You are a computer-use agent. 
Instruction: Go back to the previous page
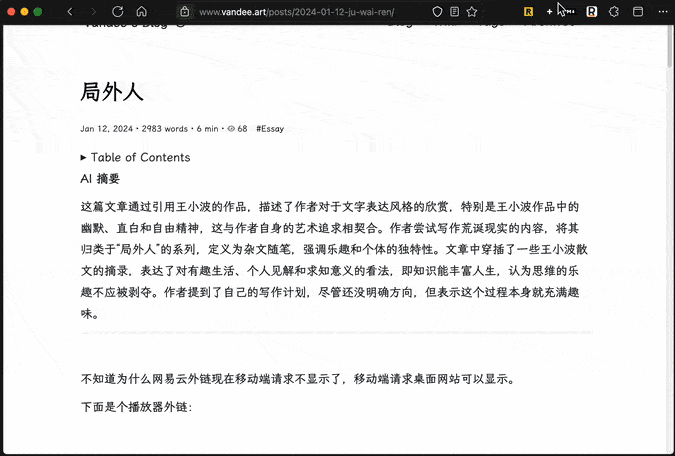(x=70, y=12)
